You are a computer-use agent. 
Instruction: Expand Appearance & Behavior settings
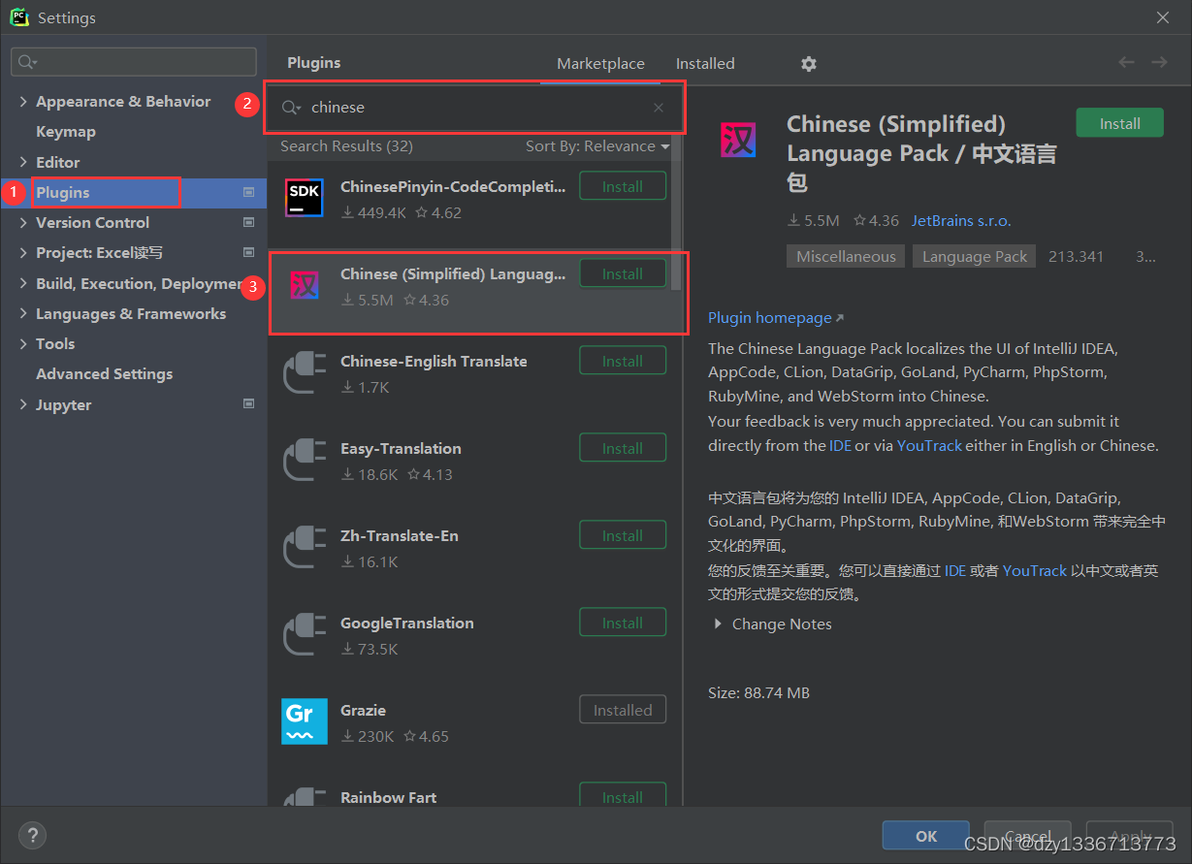[23, 101]
